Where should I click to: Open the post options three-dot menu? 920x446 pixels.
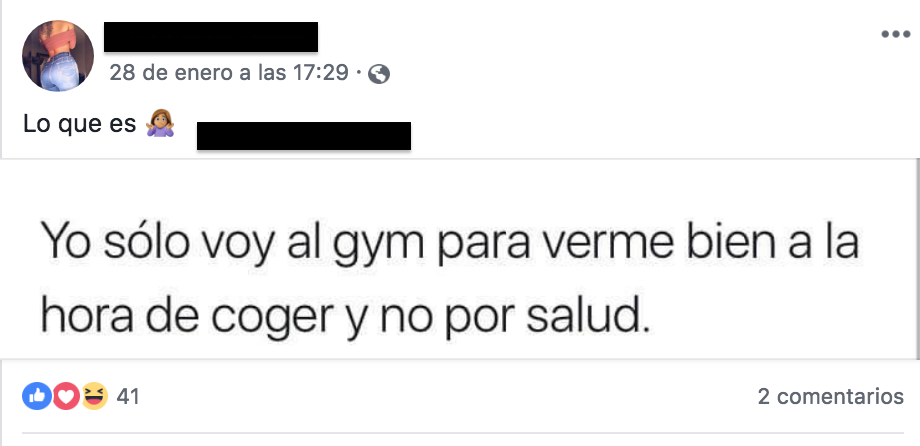[895, 35]
